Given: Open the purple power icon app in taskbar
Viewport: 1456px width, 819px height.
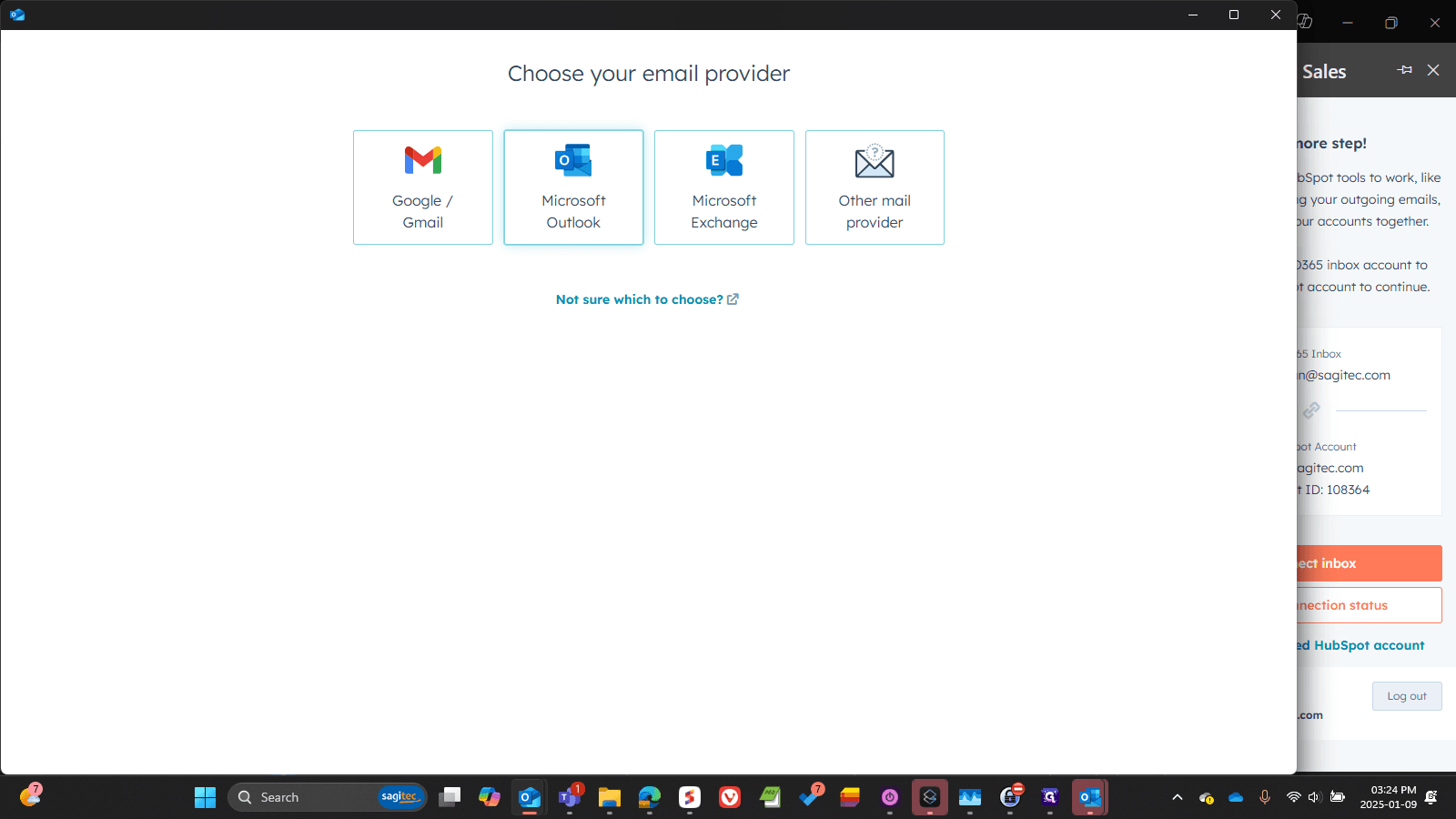Looking at the screenshot, I should tap(890, 797).
